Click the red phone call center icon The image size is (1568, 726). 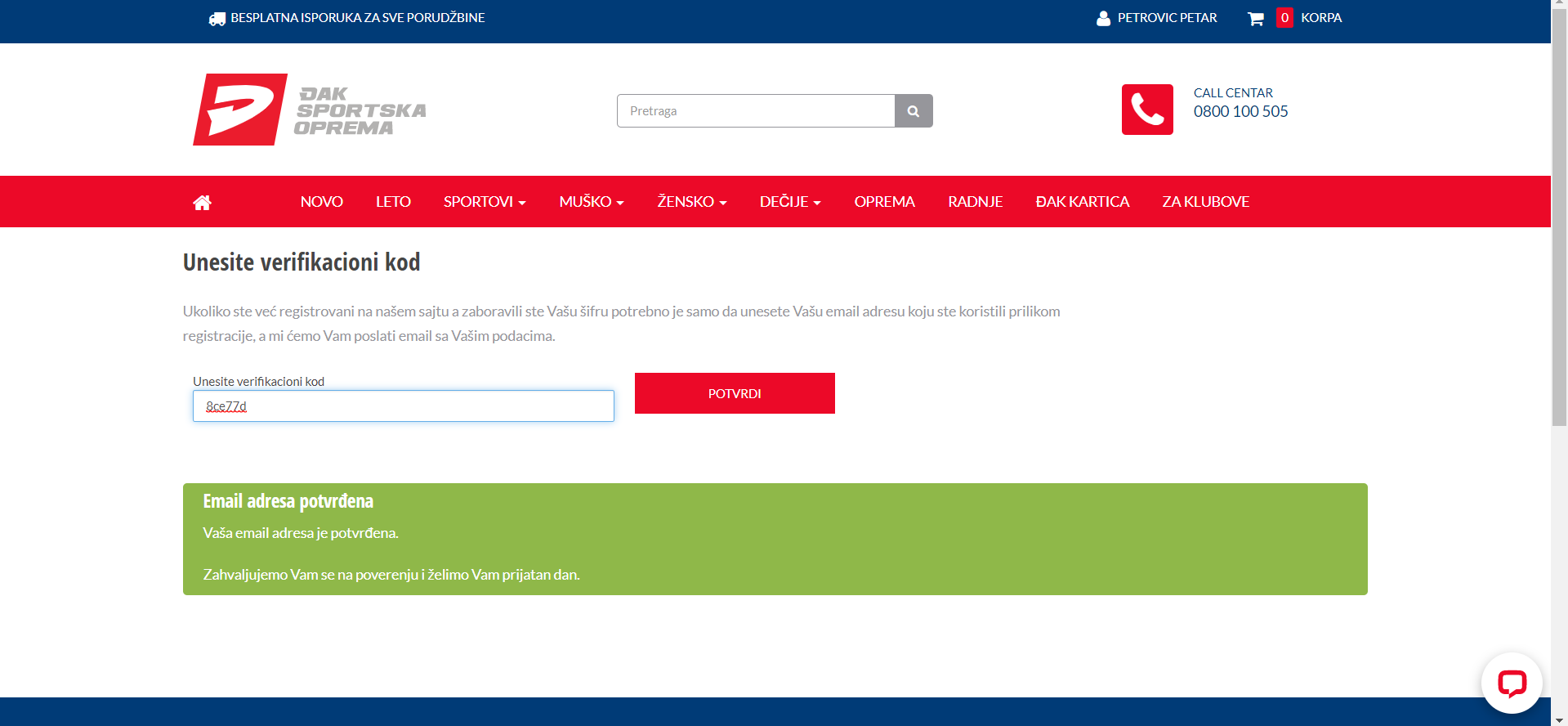click(1146, 110)
